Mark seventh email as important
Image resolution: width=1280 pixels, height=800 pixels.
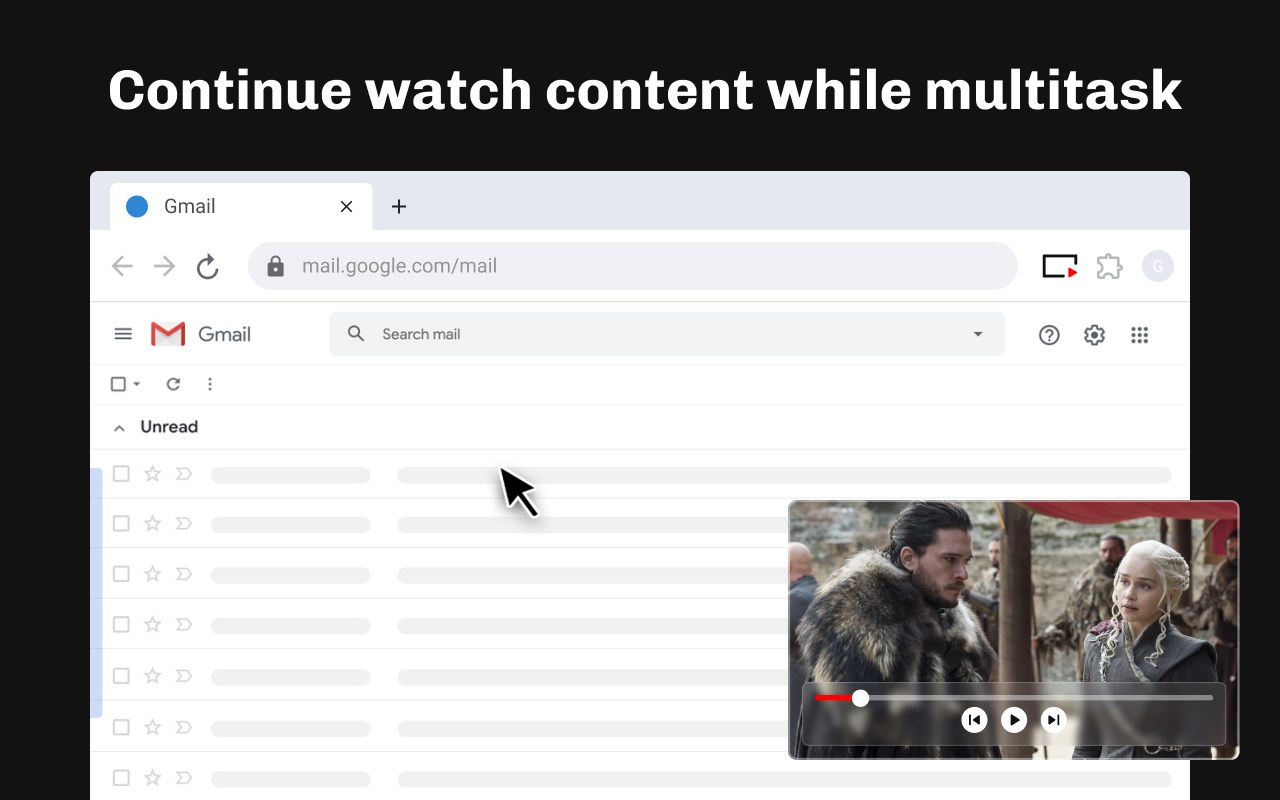[183, 777]
